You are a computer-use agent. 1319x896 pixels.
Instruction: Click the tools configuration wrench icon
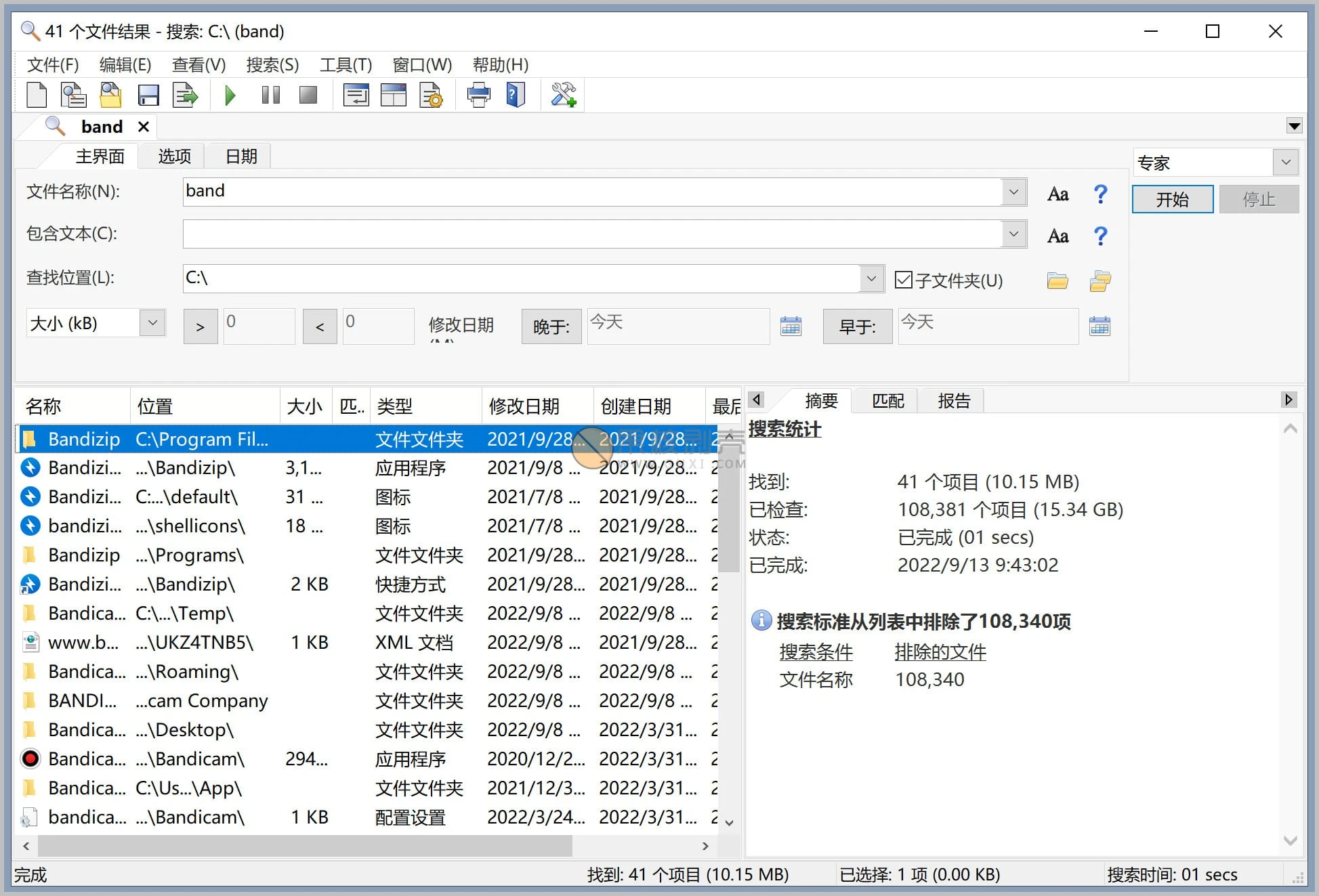563,95
